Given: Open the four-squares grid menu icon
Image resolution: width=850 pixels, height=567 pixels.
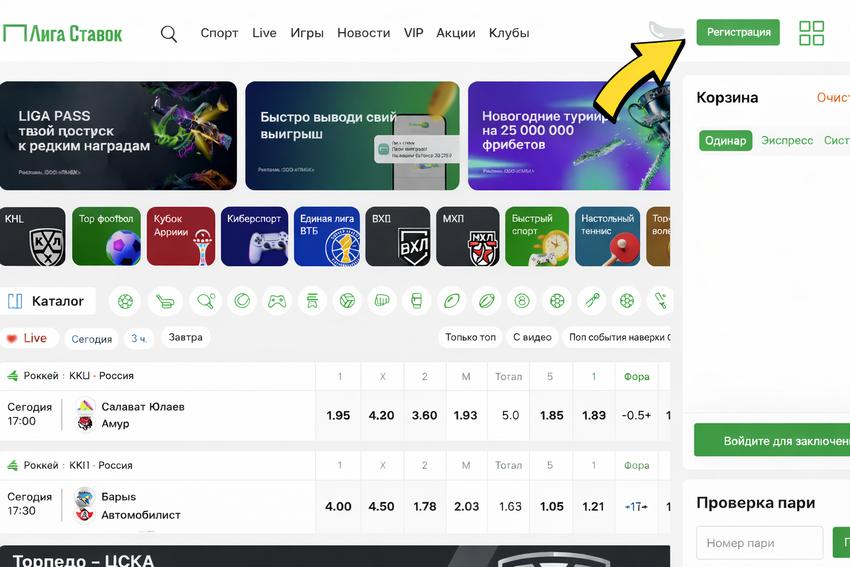Looking at the screenshot, I should click(812, 33).
